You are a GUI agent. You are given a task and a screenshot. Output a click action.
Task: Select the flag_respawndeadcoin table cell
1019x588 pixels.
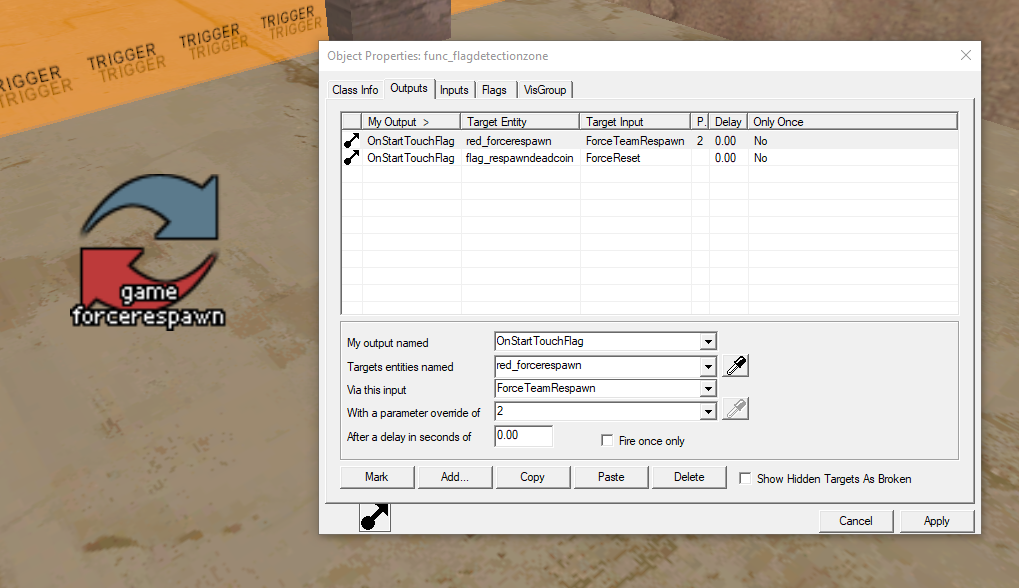[x=520, y=158]
